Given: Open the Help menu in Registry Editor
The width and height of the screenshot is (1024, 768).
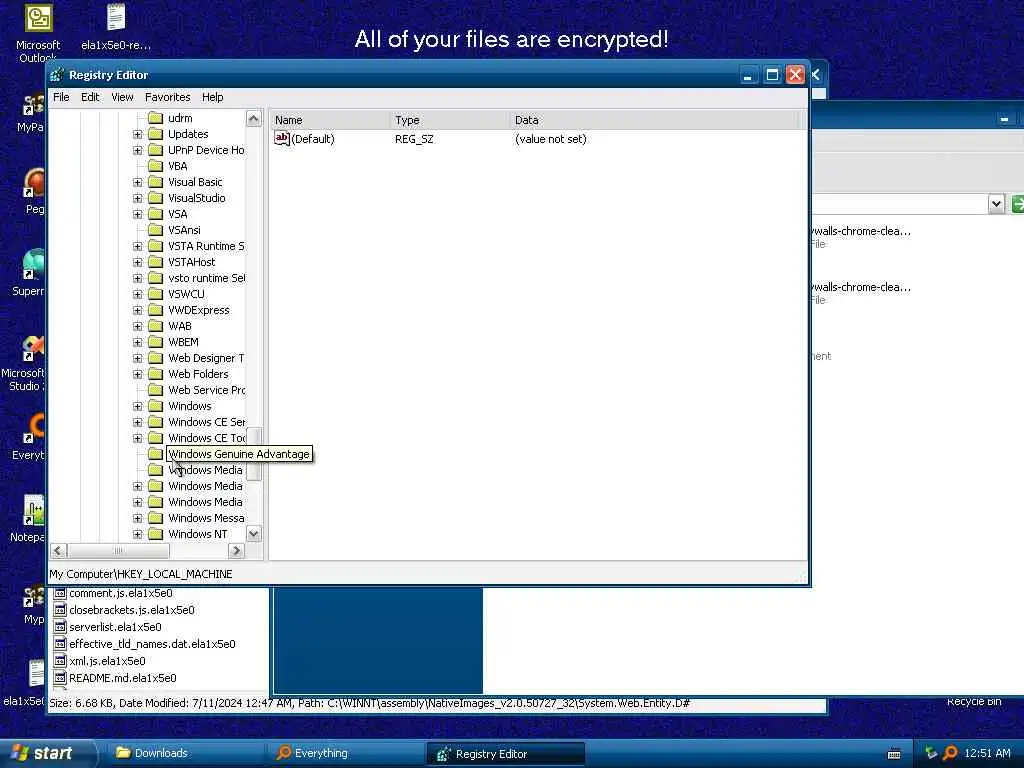Looking at the screenshot, I should pyautogui.click(x=212, y=97).
